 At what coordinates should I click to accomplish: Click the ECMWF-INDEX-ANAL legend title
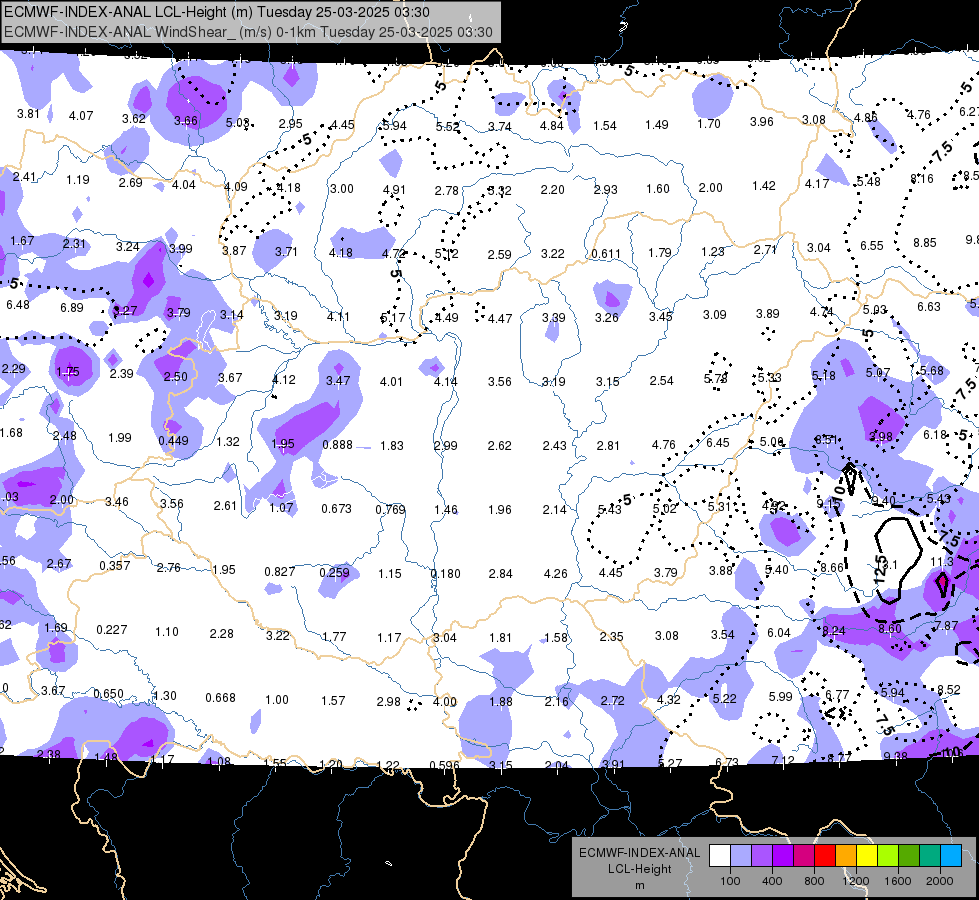coord(639,853)
